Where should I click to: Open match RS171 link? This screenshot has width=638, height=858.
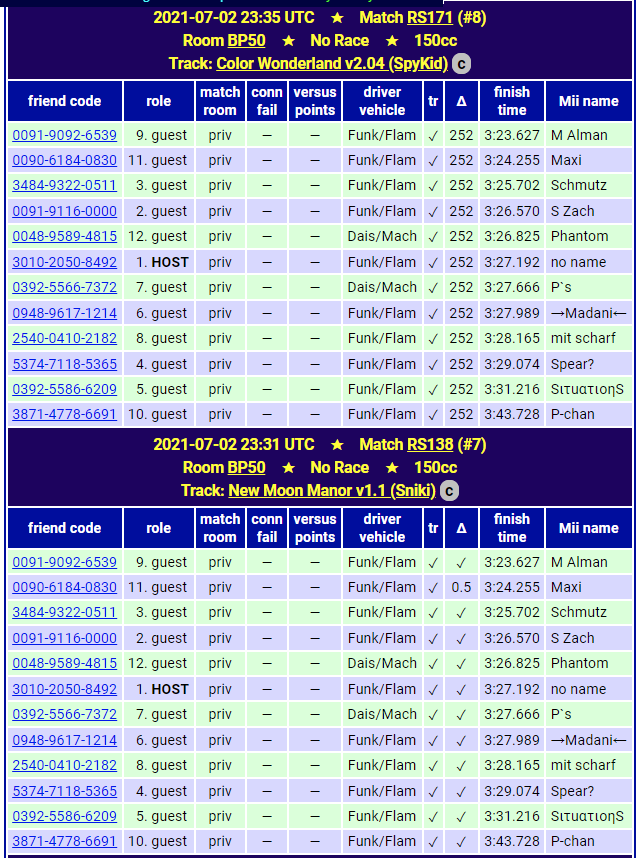coord(430,18)
